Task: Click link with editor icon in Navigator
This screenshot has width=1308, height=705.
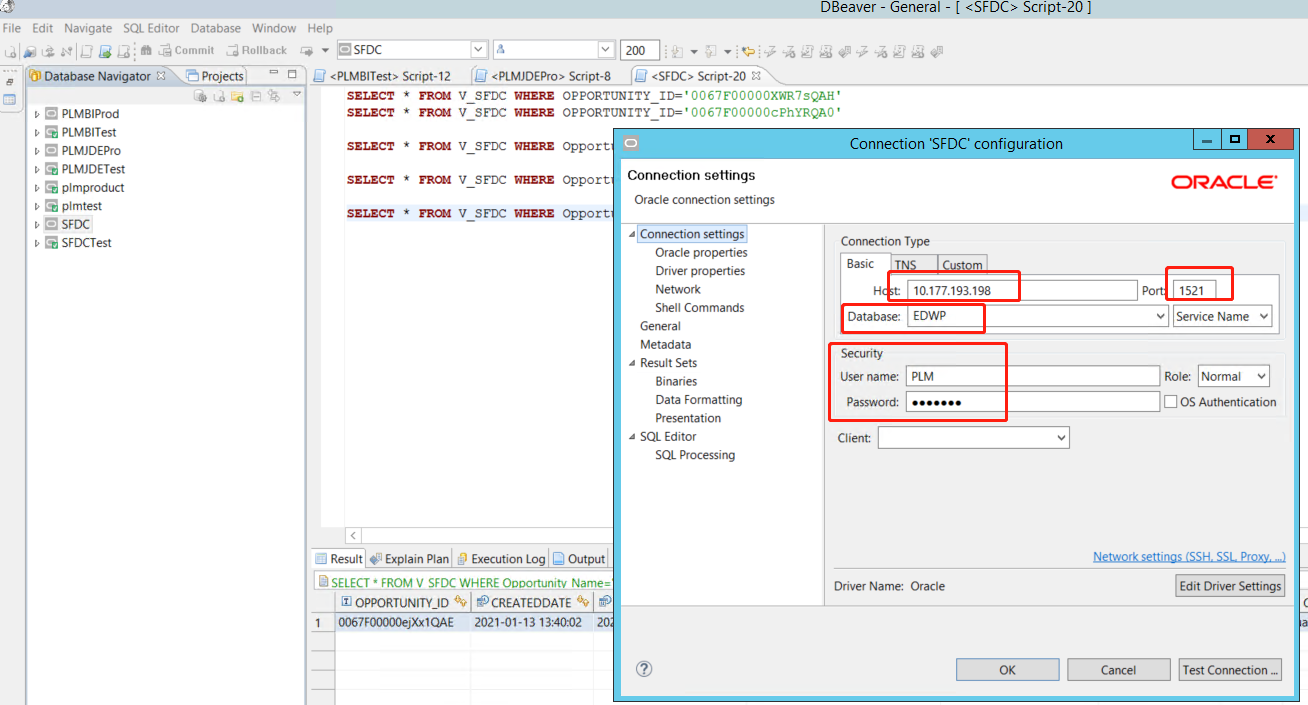Action: tap(273, 96)
